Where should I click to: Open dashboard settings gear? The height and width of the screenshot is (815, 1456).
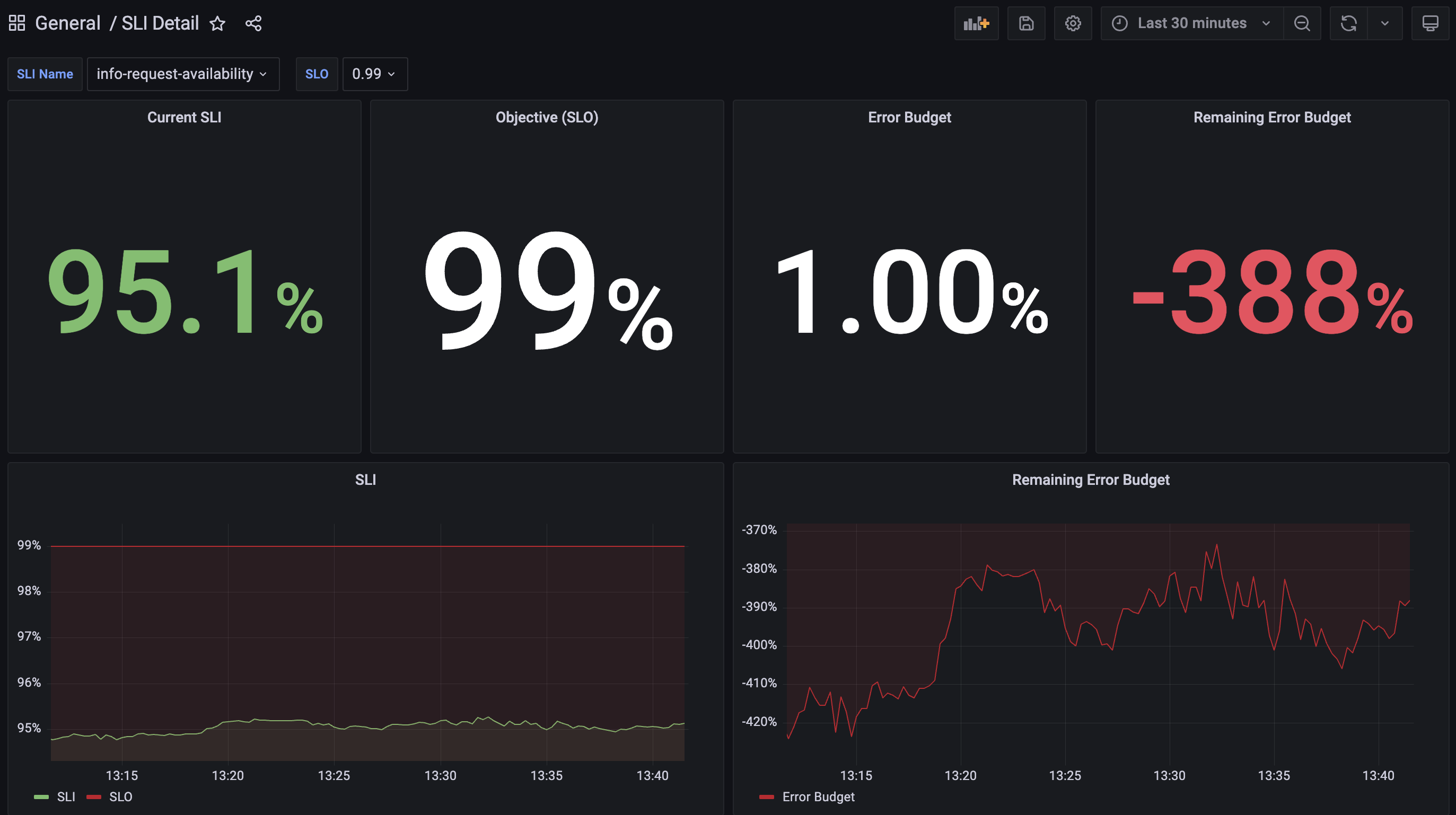(x=1073, y=23)
